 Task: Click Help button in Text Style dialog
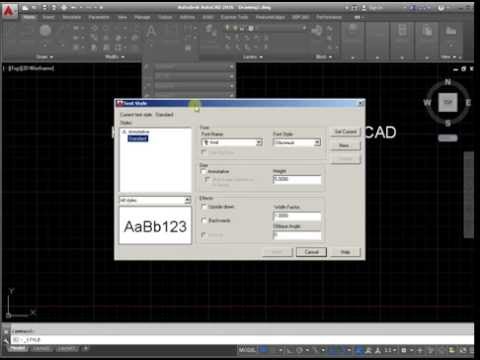click(x=345, y=252)
